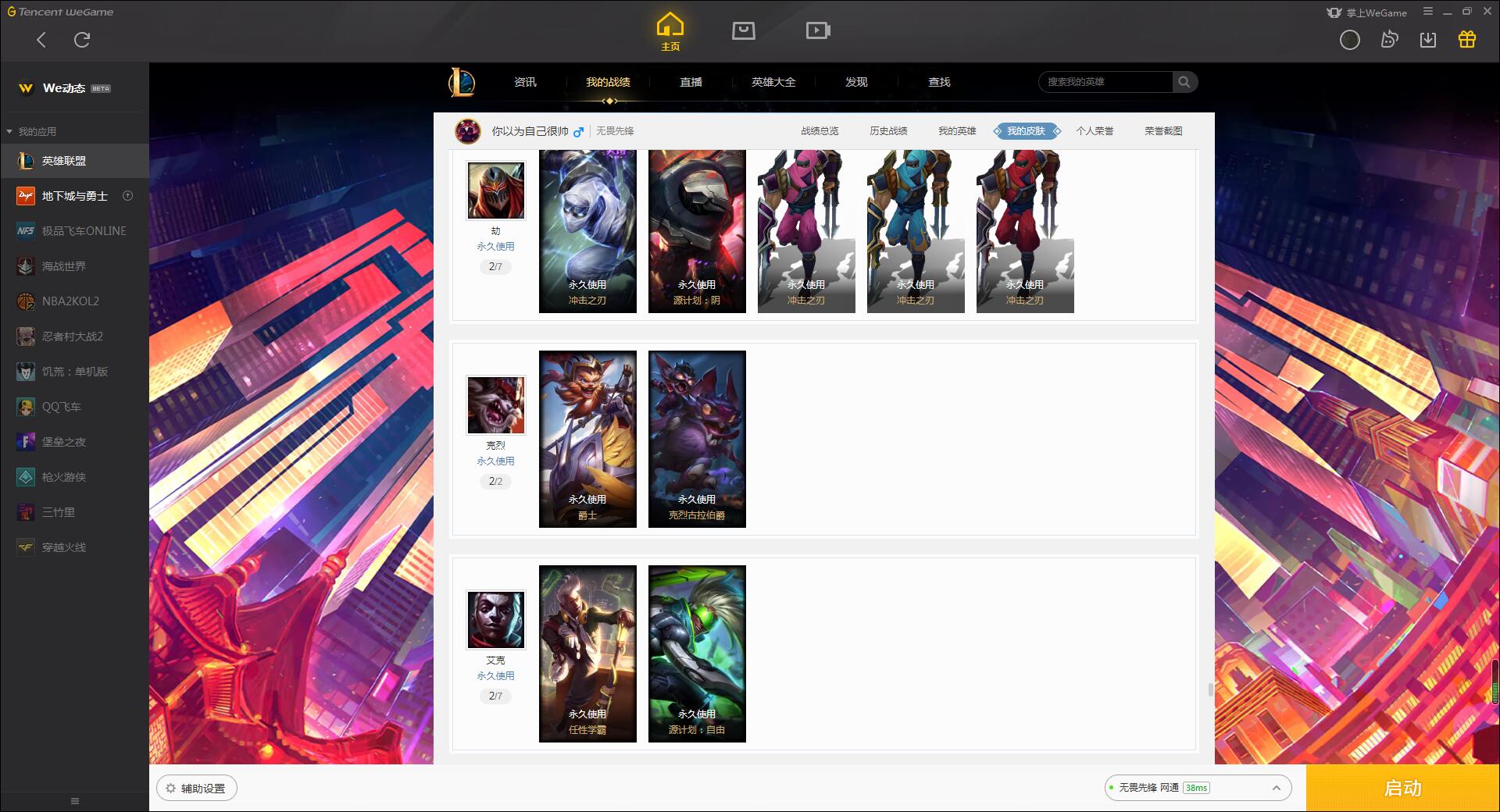Select 忍者村大战2 in the sidebar
Viewport: 1500px width, 812px height.
[74, 337]
